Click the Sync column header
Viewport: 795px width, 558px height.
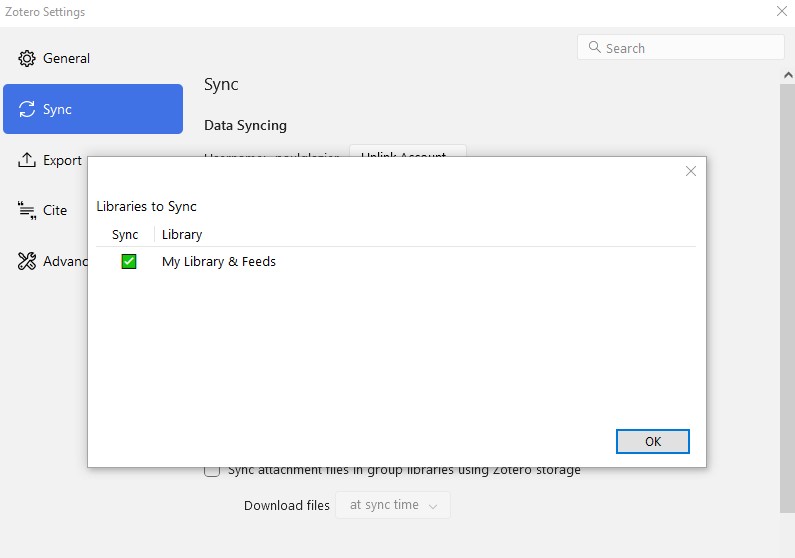tap(125, 235)
